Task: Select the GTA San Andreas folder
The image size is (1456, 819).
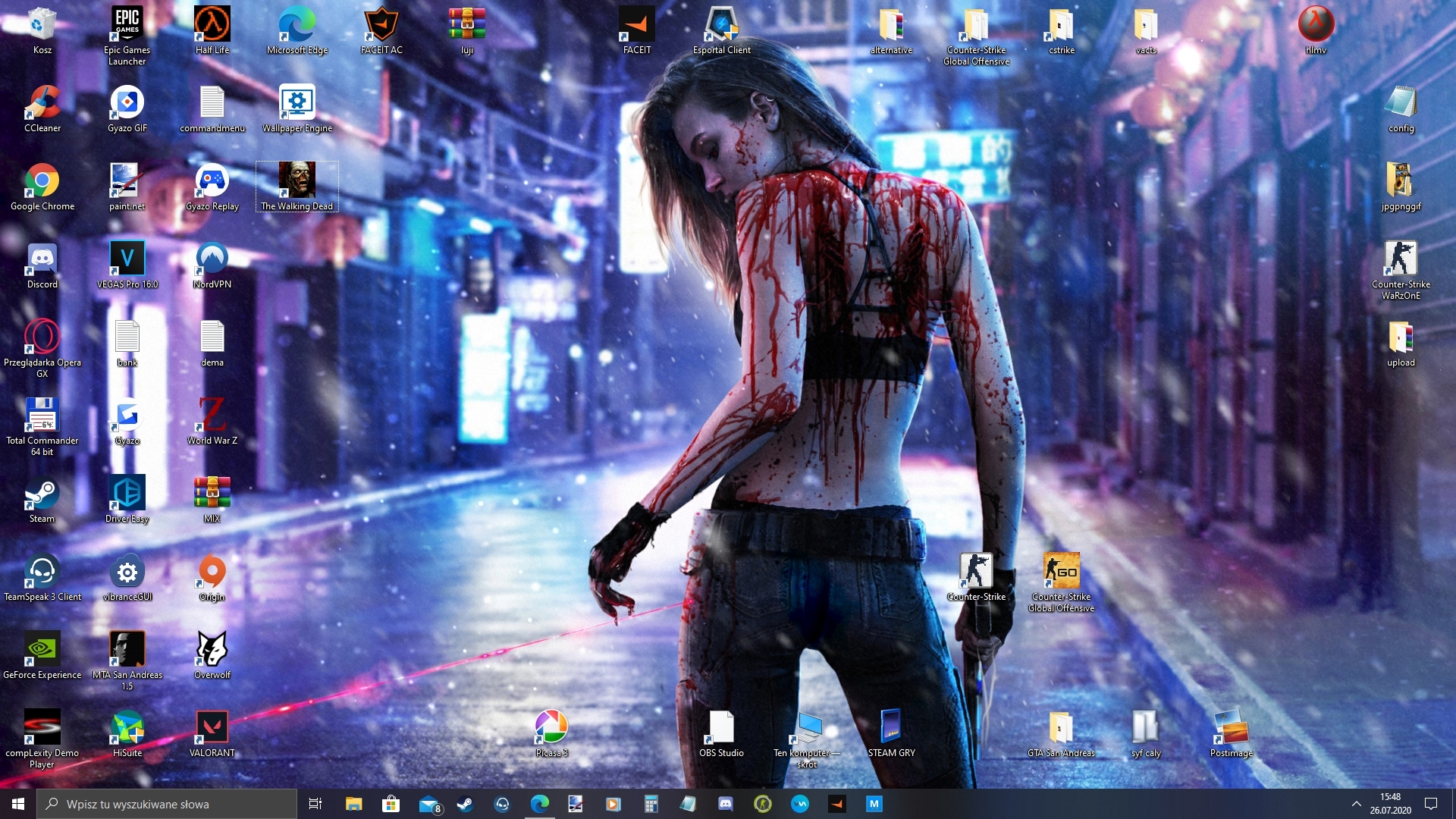Action: click(x=1061, y=734)
